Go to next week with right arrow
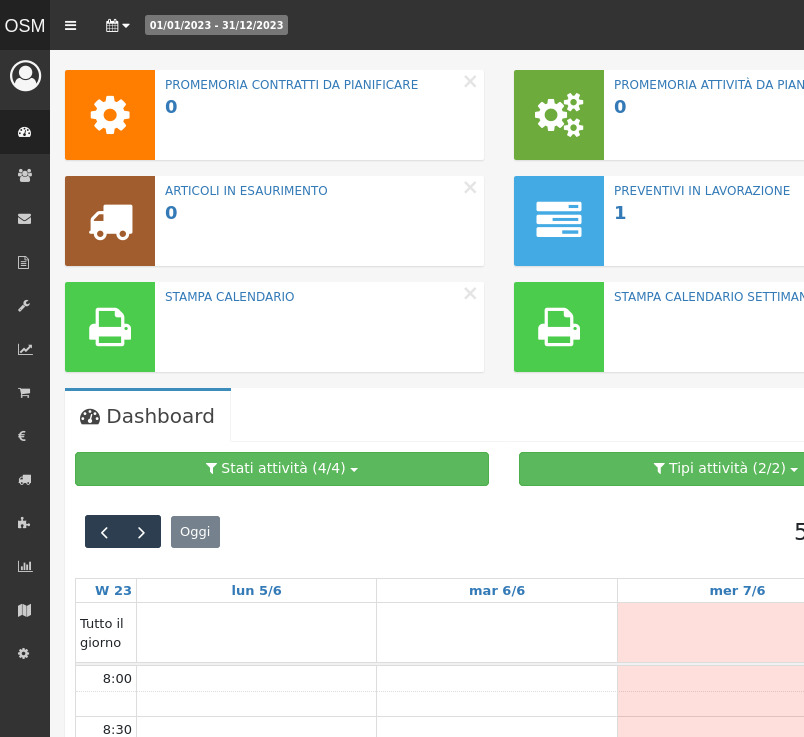This screenshot has width=804, height=737. coord(141,532)
